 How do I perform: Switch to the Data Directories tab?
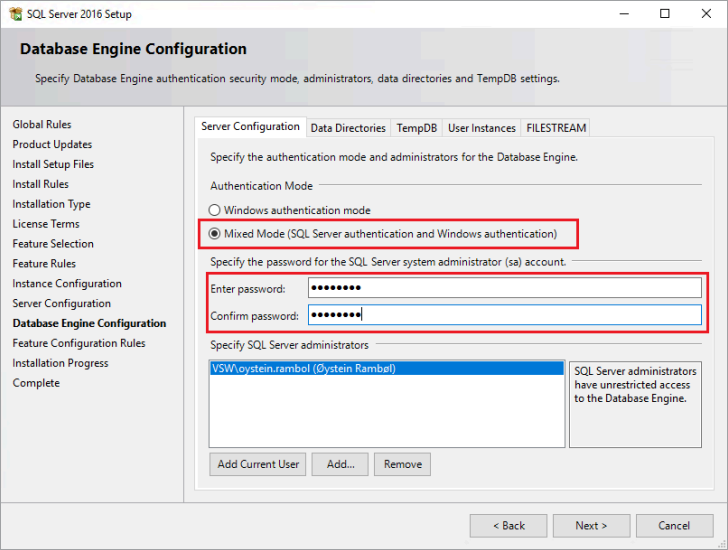[x=347, y=128]
